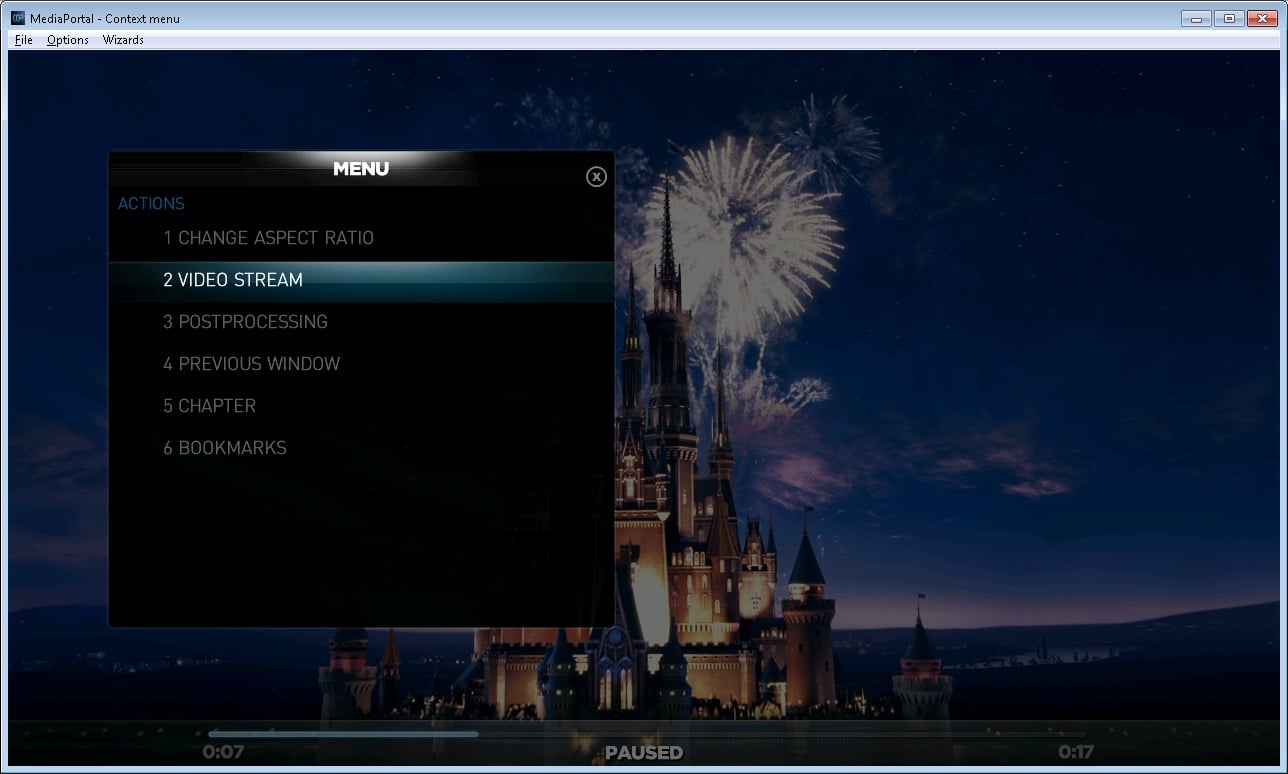Image resolution: width=1288 pixels, height=774 pixels.
Task: Open the Chapter option
Action: (x=209, y=406)
